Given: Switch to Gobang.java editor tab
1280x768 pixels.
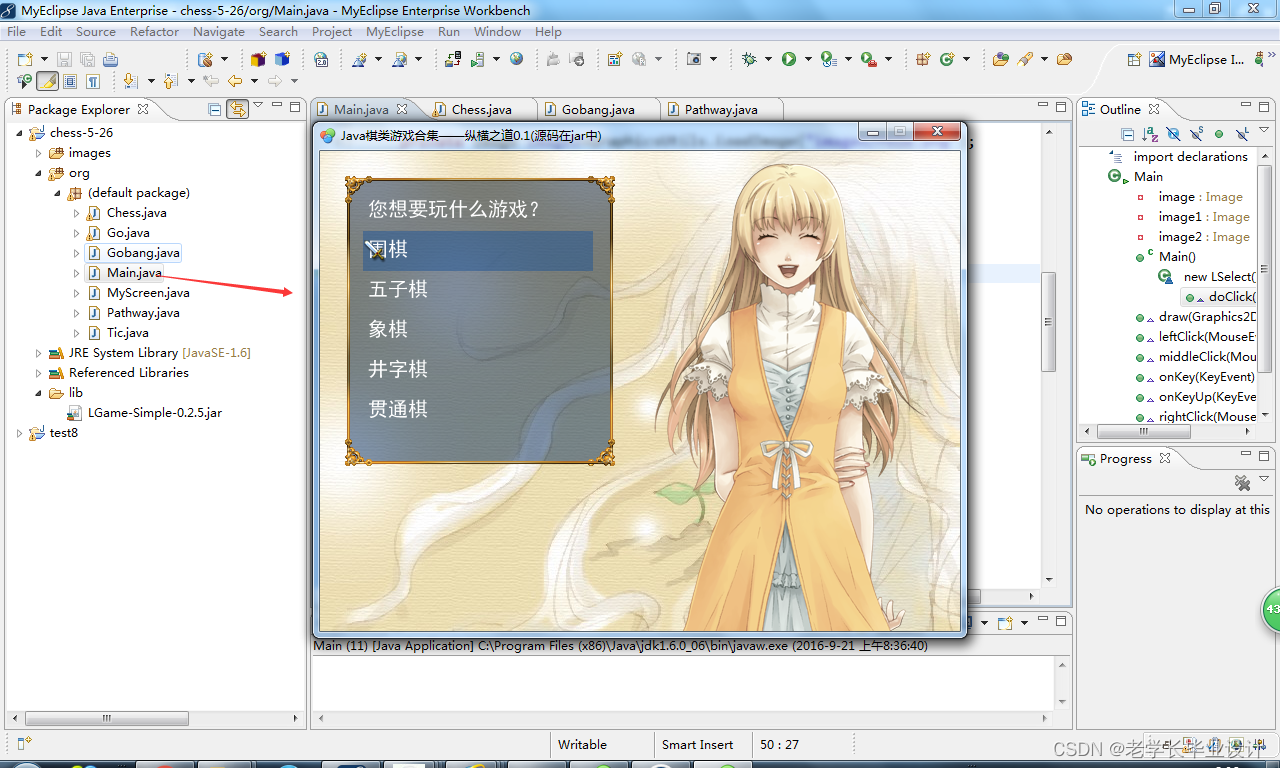Looking at the screenshot, I should [x=598, y=109].
